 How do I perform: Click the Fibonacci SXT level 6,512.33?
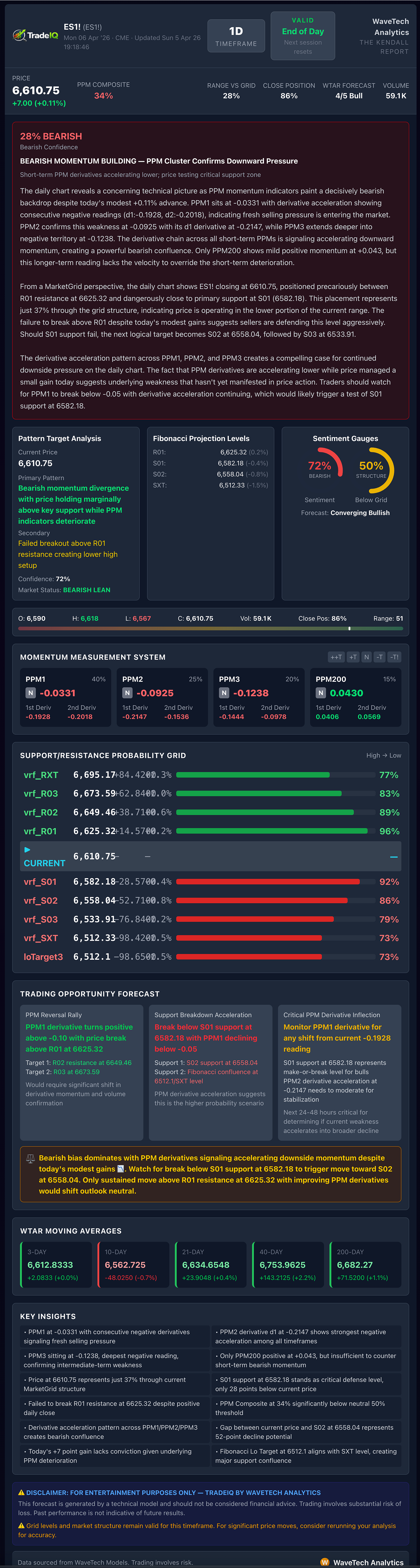coord(232,485)
